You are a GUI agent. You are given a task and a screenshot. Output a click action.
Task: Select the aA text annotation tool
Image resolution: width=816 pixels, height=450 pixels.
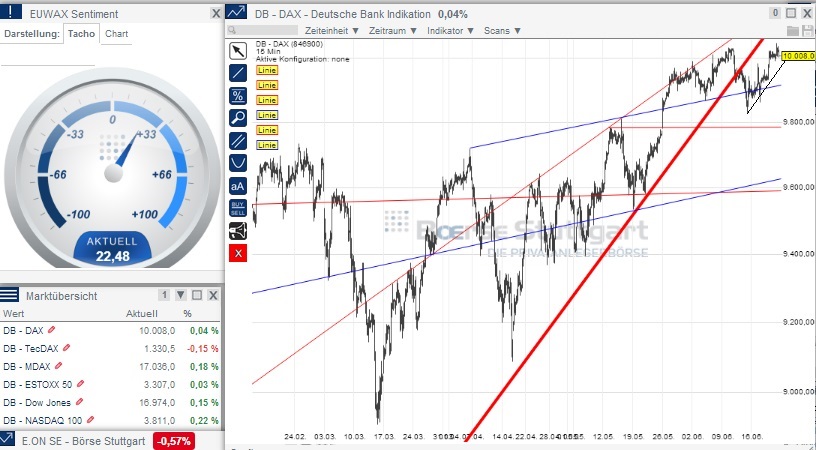click(x=238, y=186)
